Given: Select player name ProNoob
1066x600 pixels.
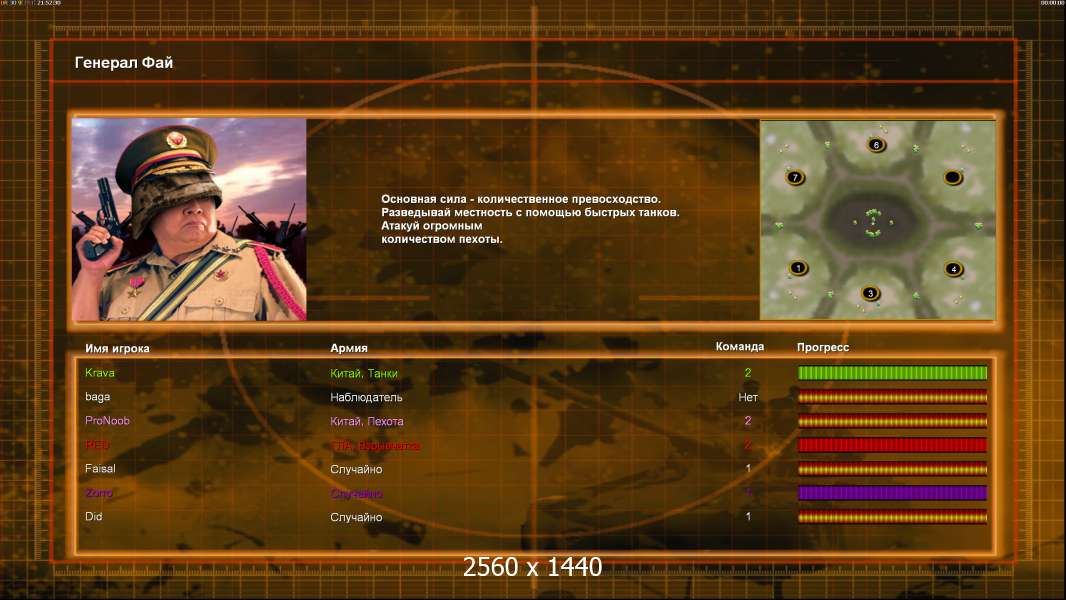Looking at the screenshot, I should 107,421.
